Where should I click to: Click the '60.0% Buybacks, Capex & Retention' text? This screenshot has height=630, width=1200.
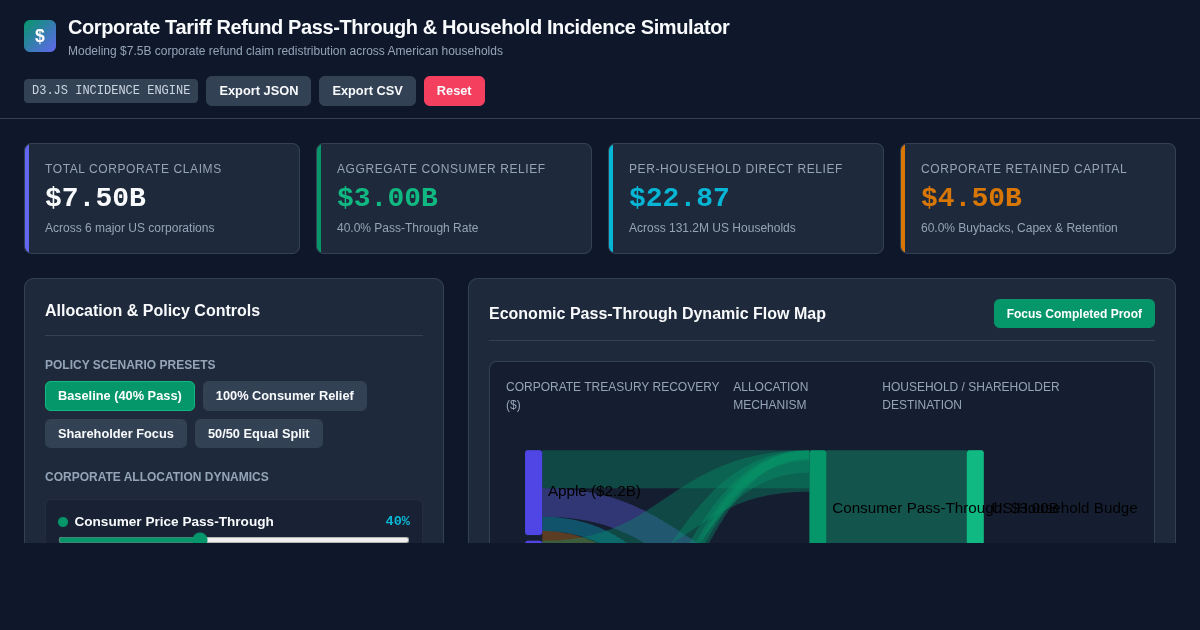coord(1019,228)
